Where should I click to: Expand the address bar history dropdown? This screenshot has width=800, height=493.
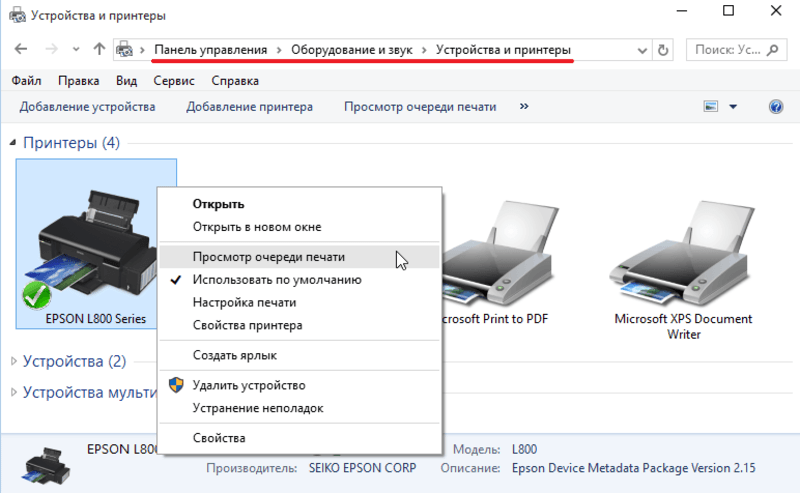(x=642, y=51)
